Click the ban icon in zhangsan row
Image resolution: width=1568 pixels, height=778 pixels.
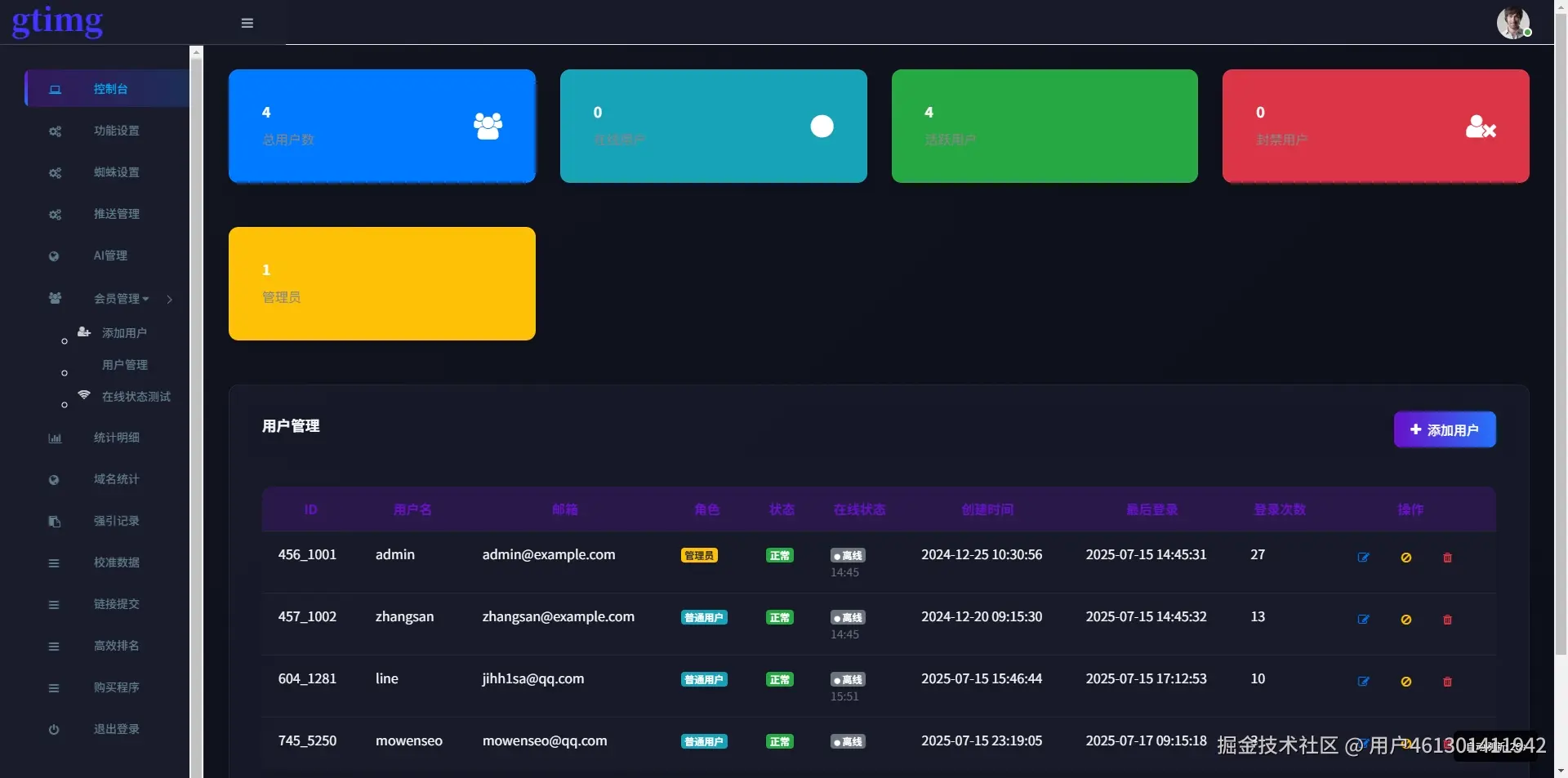(1406, 620)
